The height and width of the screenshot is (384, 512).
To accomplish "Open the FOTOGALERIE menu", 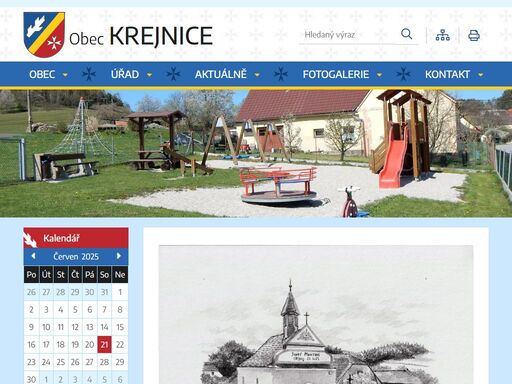I will [x=336, y=74].
